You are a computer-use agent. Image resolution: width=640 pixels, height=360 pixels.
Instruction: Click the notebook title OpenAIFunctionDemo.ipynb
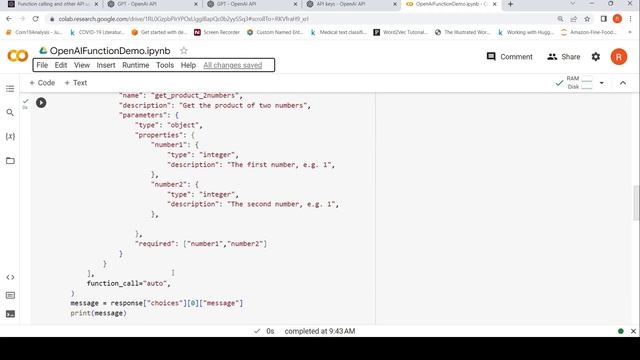tap(110, 51)
